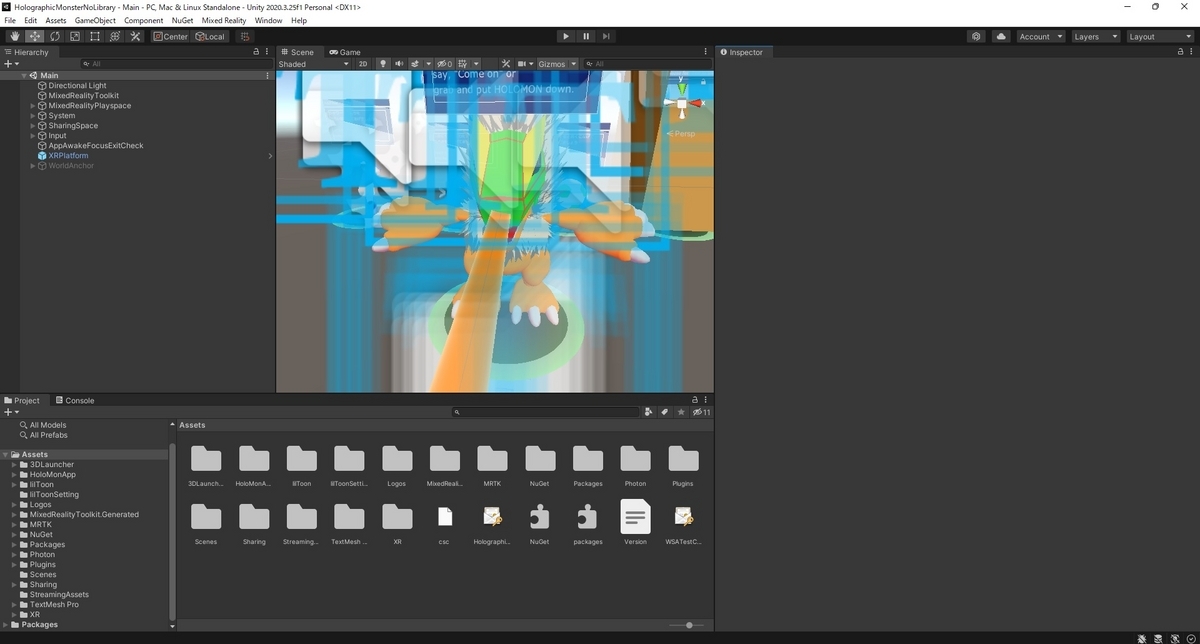The width and height of the screenshot is (1200, 644).
Task: Select the Rotate tool
Action: click(x=54, y=36)
